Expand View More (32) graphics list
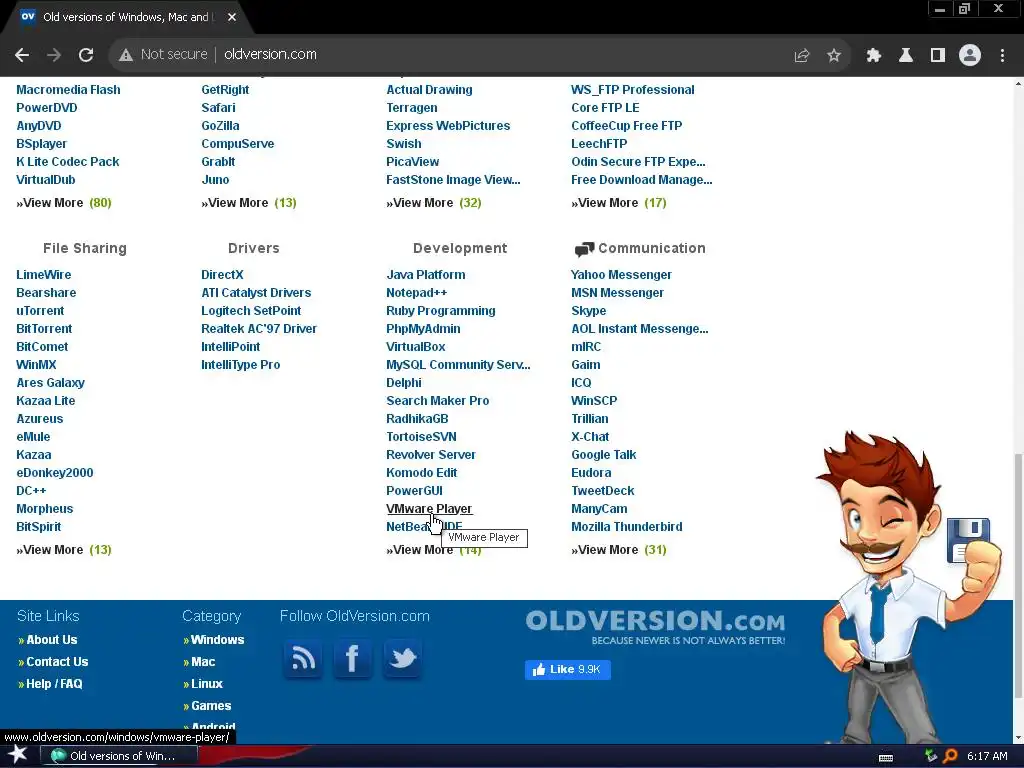Image resolution: width=1024 pixels, height=768 pixels. [x=434, y=203]
